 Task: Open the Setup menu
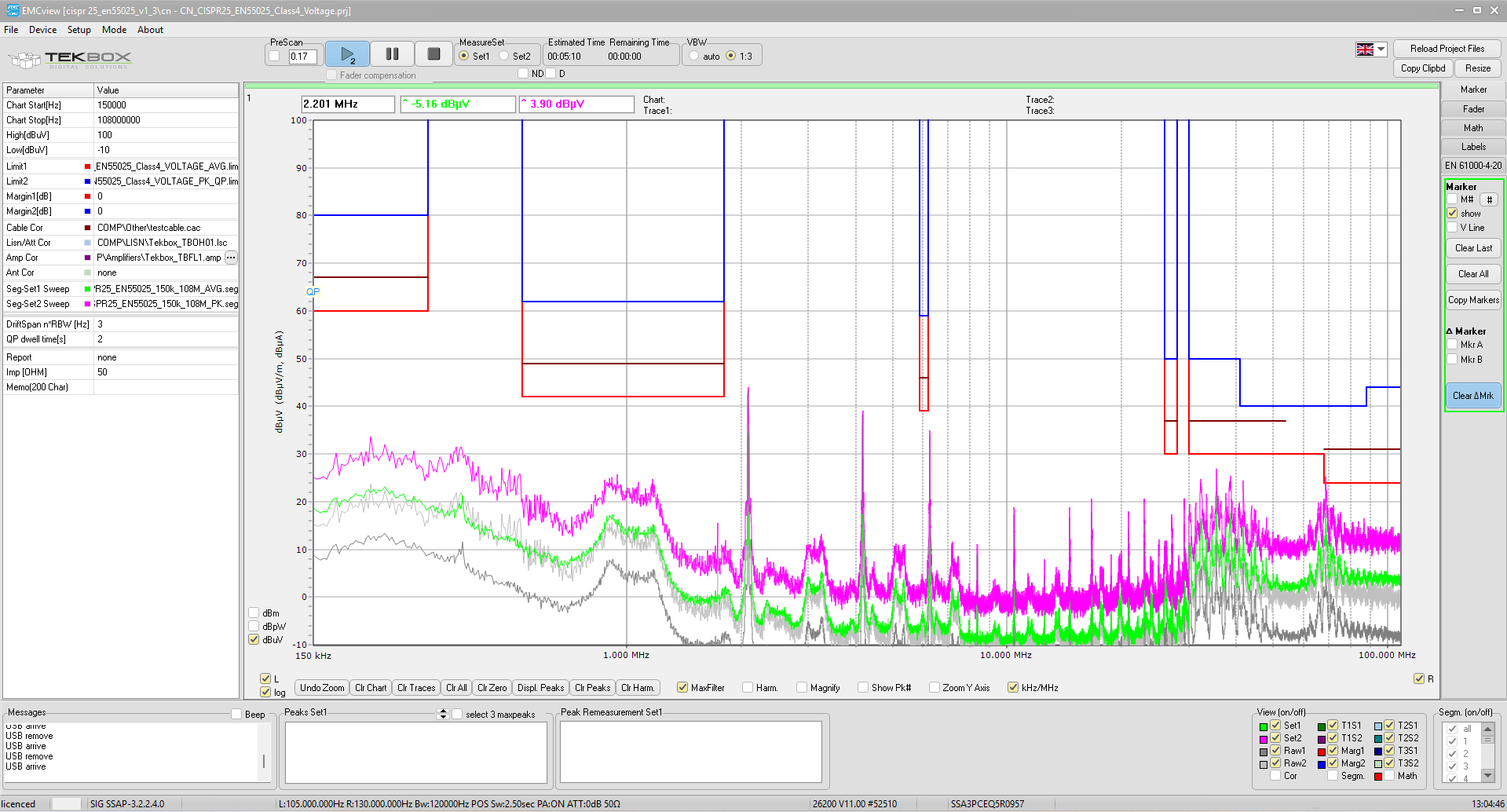tap(79, 30)
